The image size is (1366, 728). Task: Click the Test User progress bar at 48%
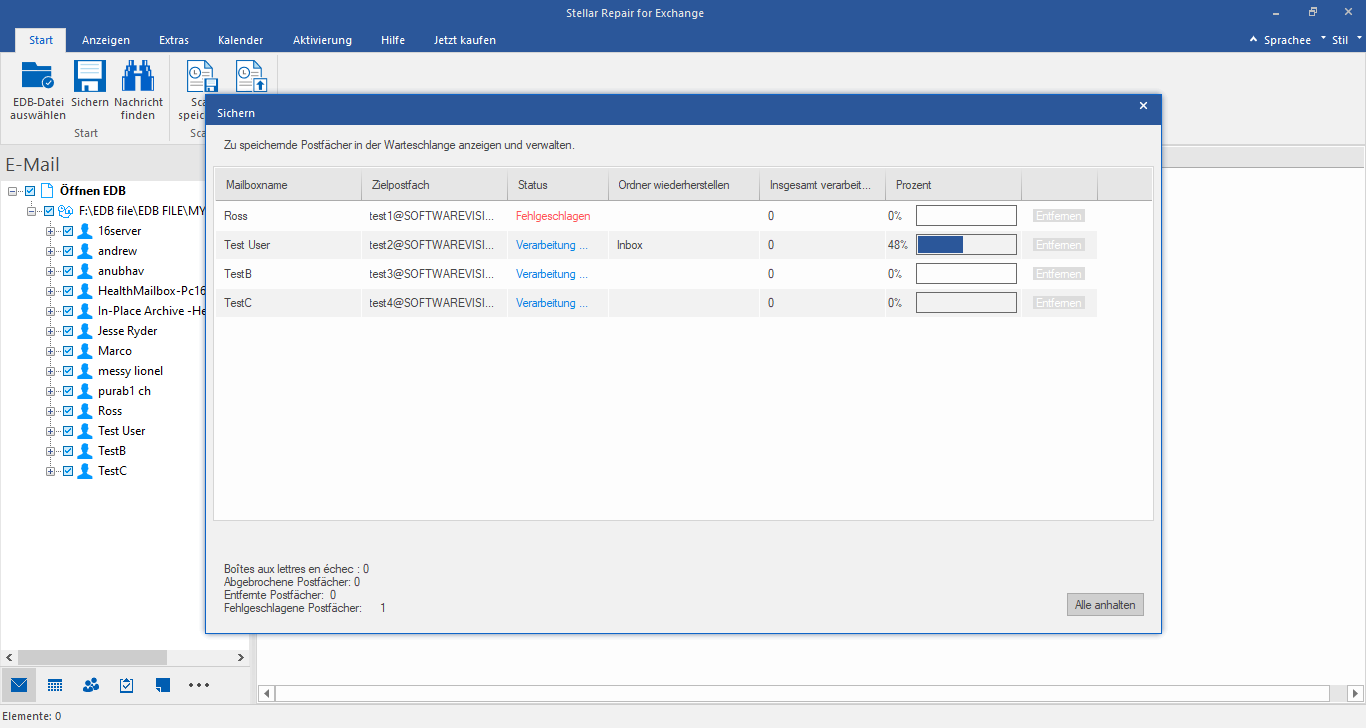click(x=966, y=245)
